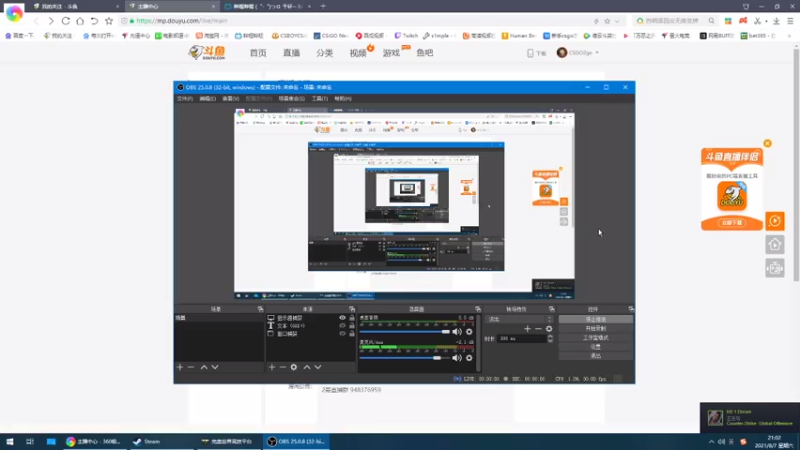
Task: Open desktop audio settings gear
Action: tap(469, 332)
